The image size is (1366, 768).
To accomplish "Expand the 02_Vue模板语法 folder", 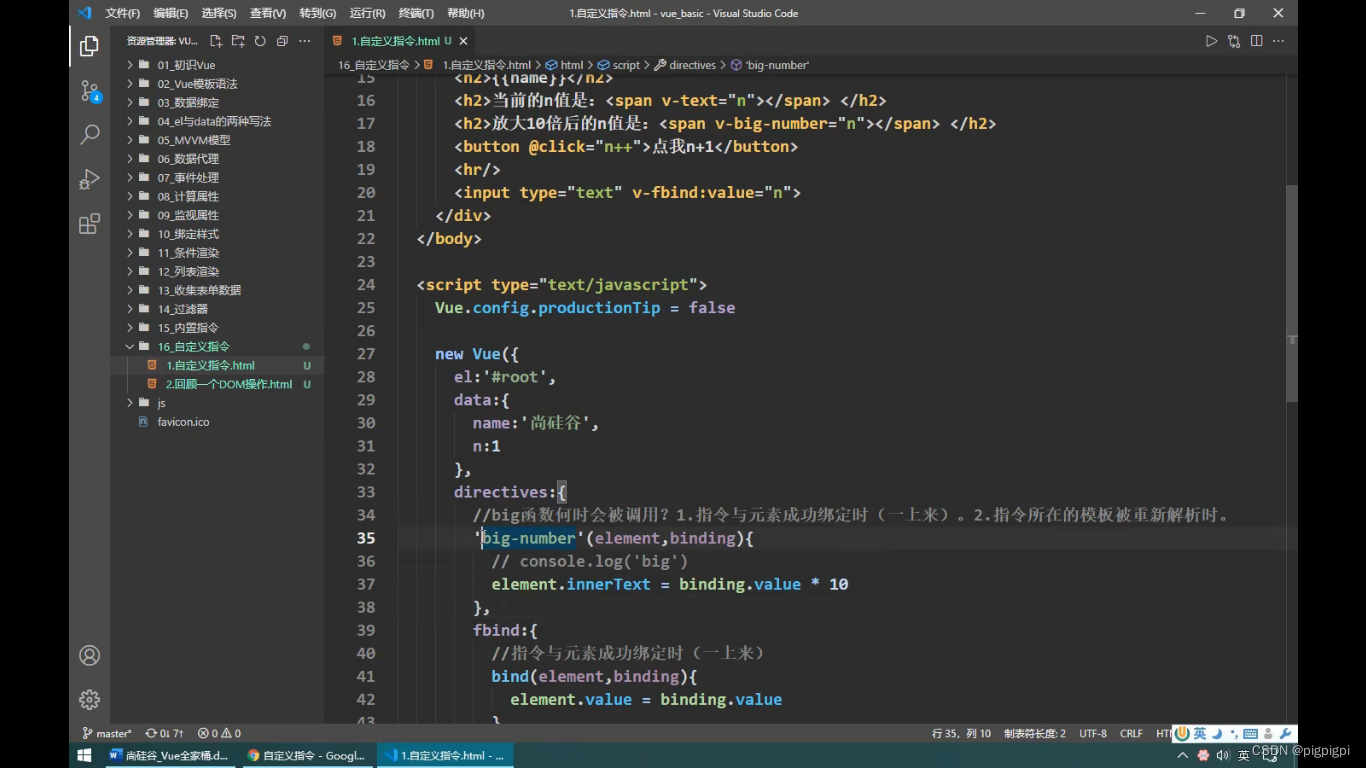I will [215, 84].
